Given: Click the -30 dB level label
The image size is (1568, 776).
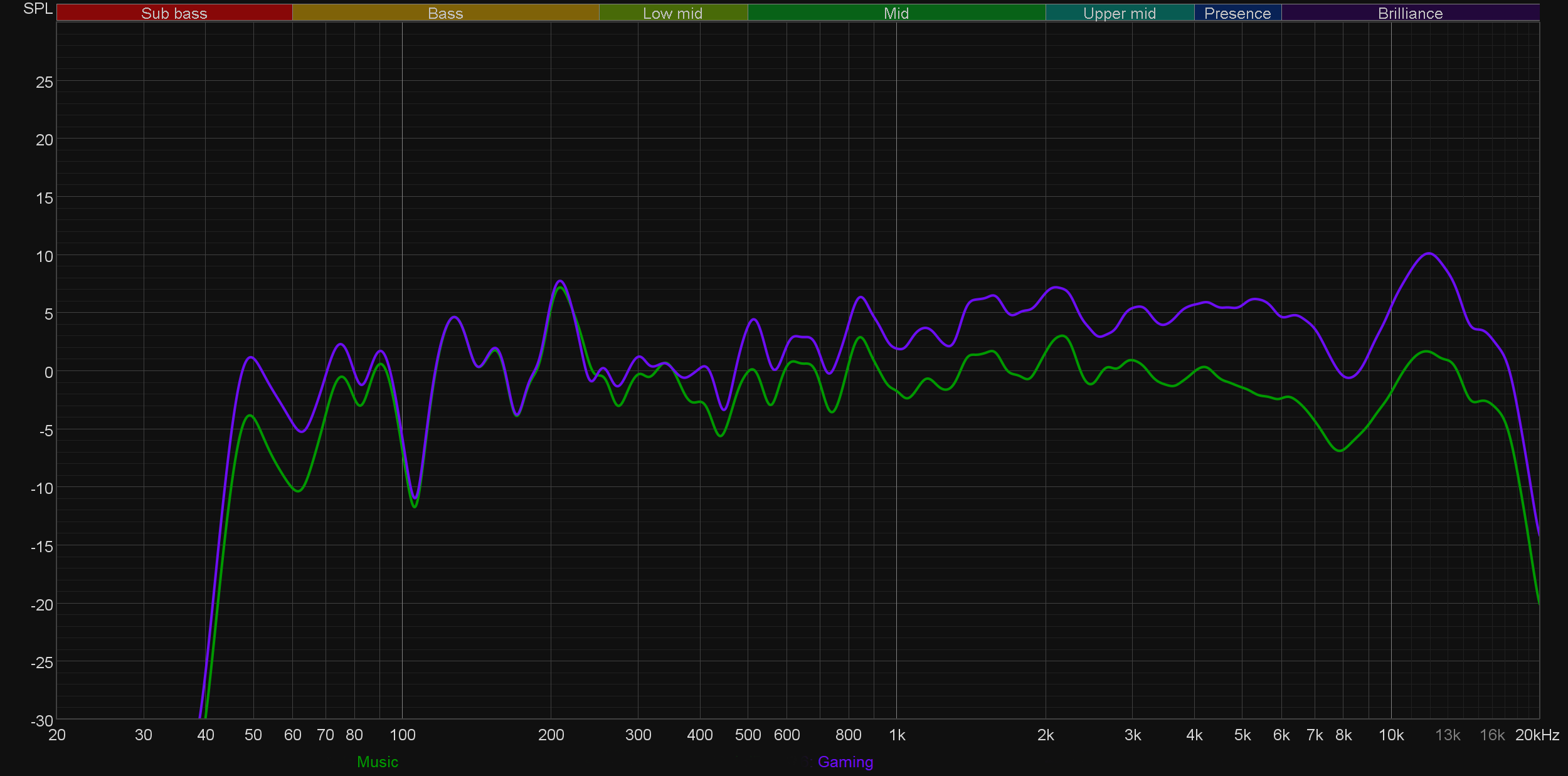Looking at the screenshot, I should 41,721.
